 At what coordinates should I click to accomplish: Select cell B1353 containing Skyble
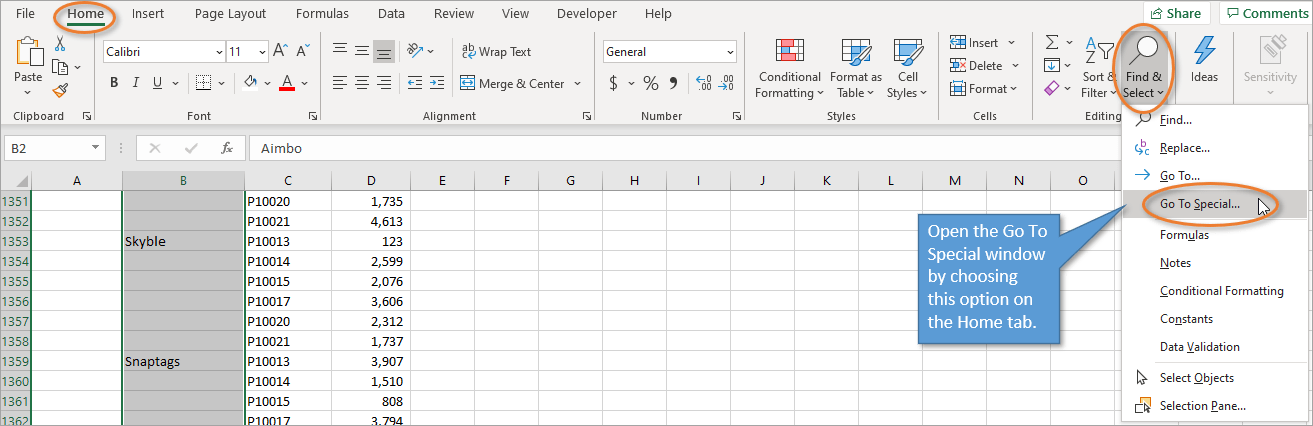tap(183, 241)
